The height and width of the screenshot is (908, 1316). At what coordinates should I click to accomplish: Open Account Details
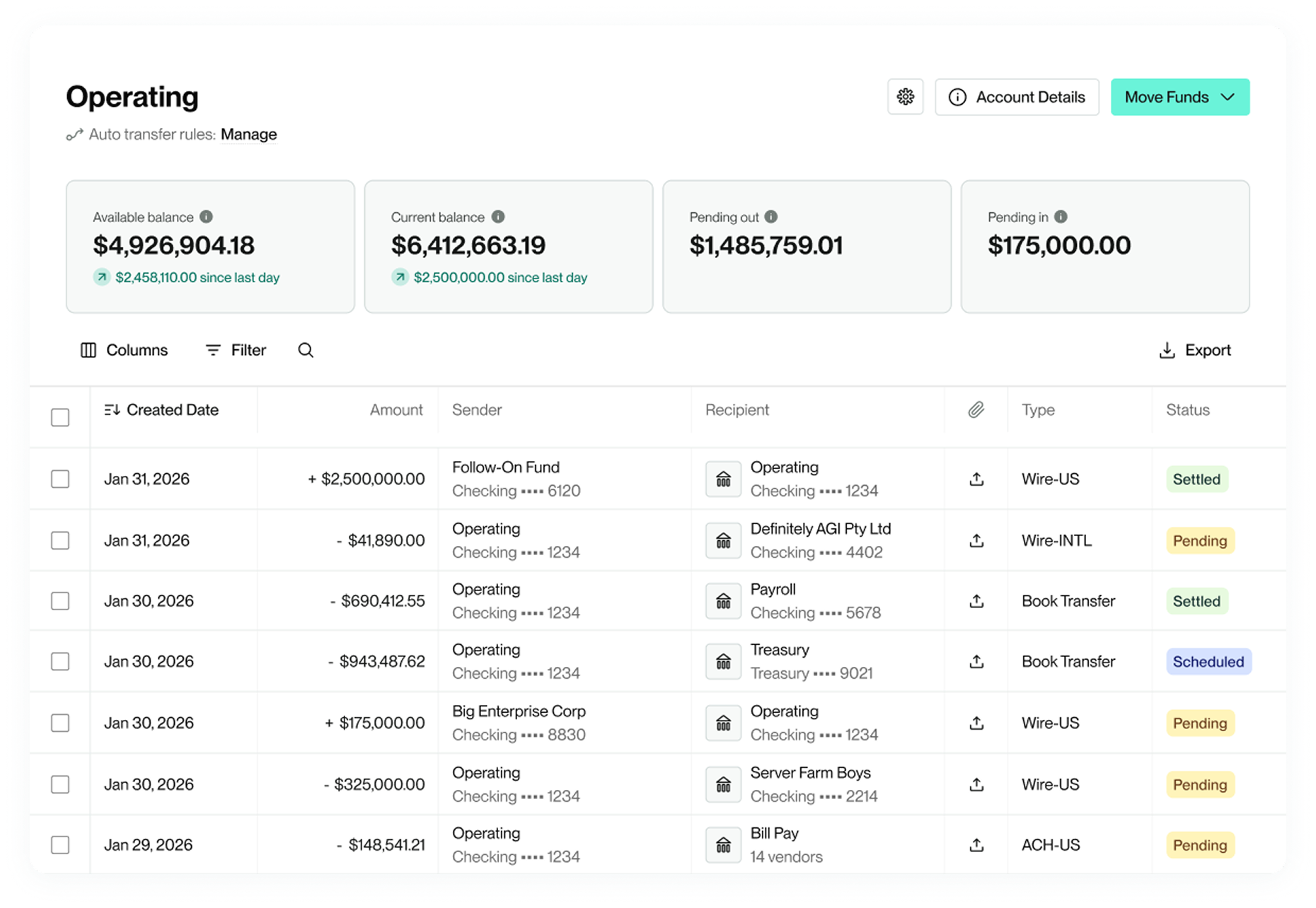pos(1017,97)
